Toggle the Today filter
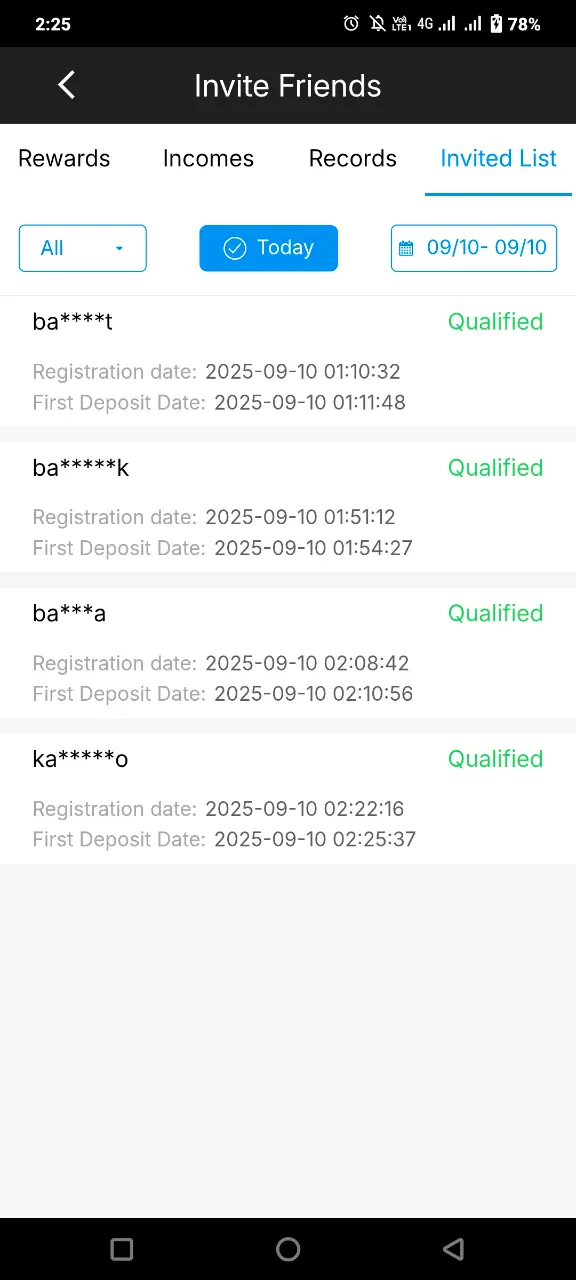Viewport: 576px width, 1280px height. click(x=268, y=248)
